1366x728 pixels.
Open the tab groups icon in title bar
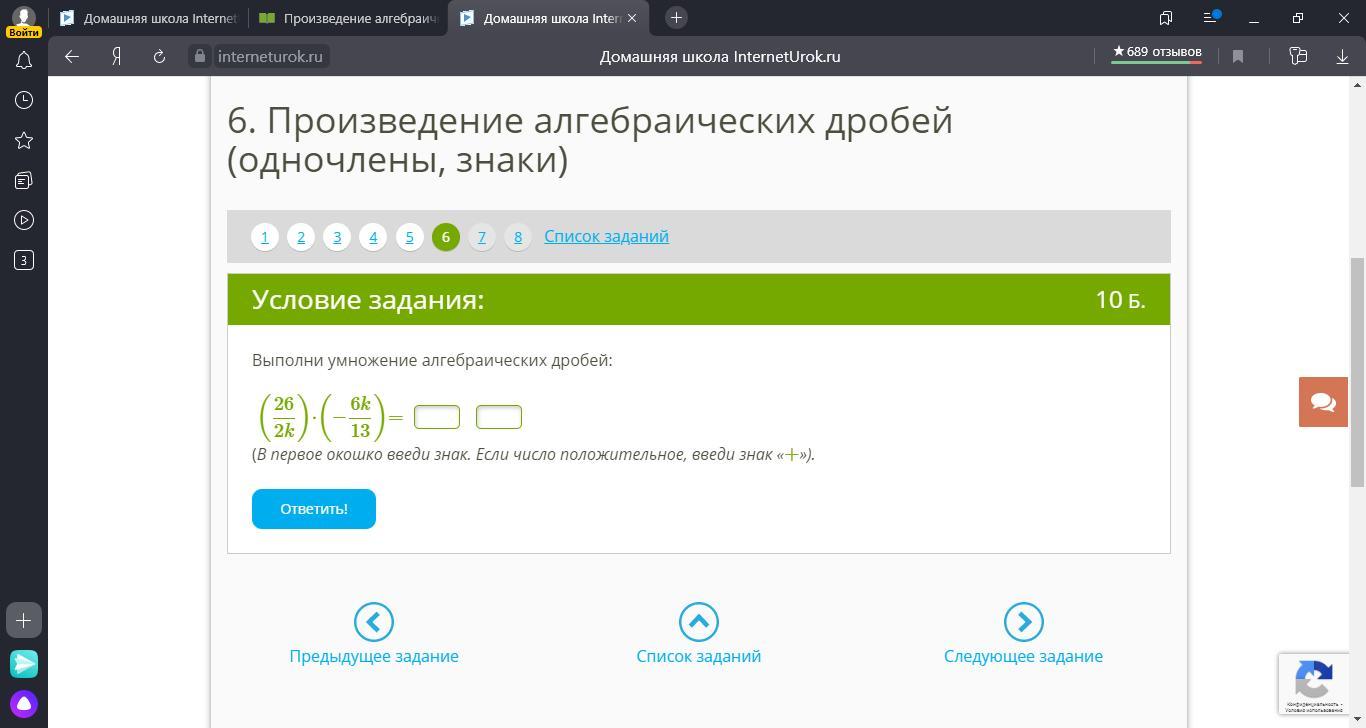click(x=1166, y=18)
